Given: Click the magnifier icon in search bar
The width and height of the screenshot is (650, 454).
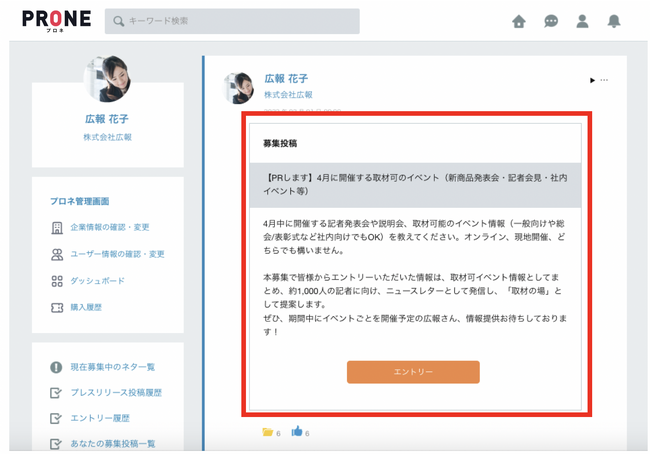Looking at the screenshot, I should point(120,21).
